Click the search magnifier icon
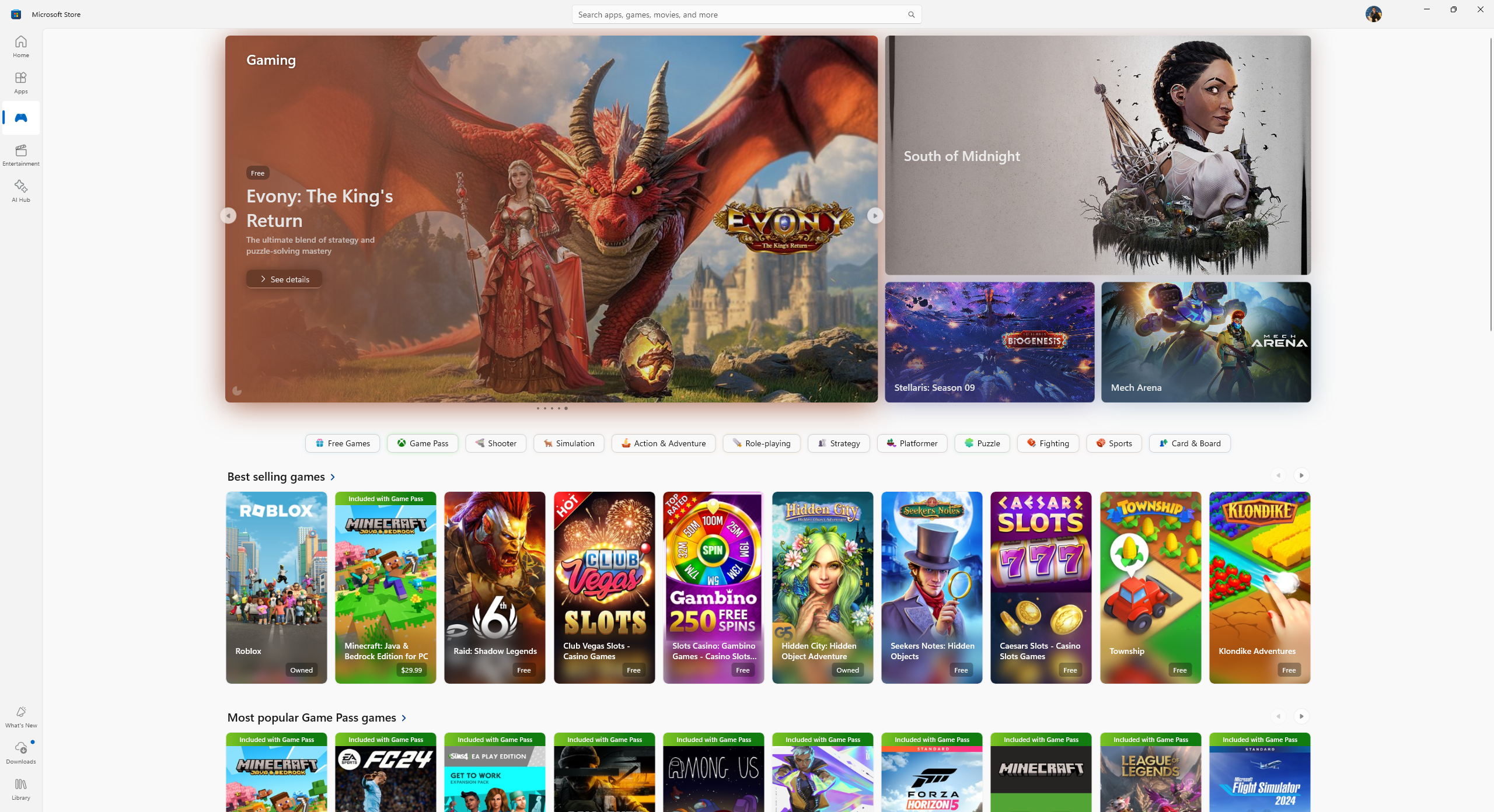 [x=911, y=15]
